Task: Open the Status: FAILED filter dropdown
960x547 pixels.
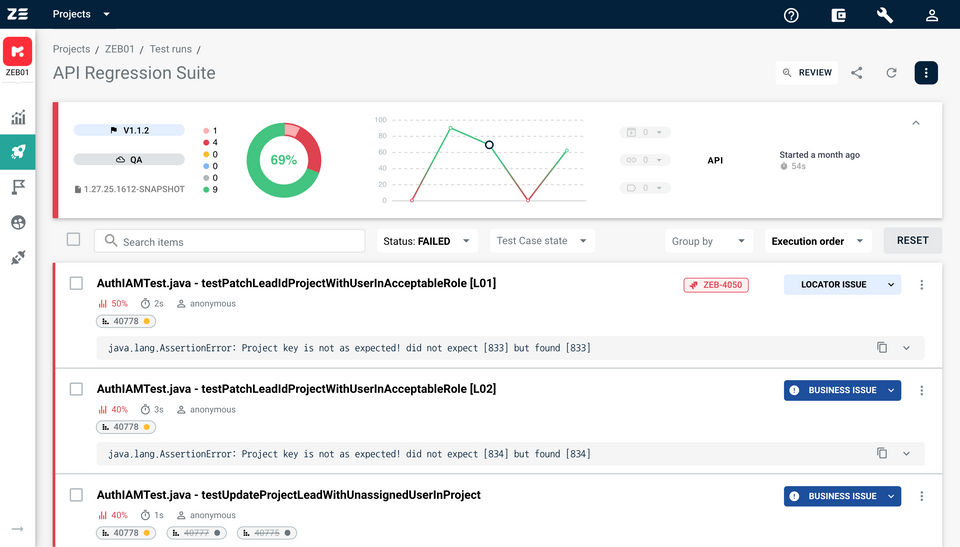Action: point(426,241)
